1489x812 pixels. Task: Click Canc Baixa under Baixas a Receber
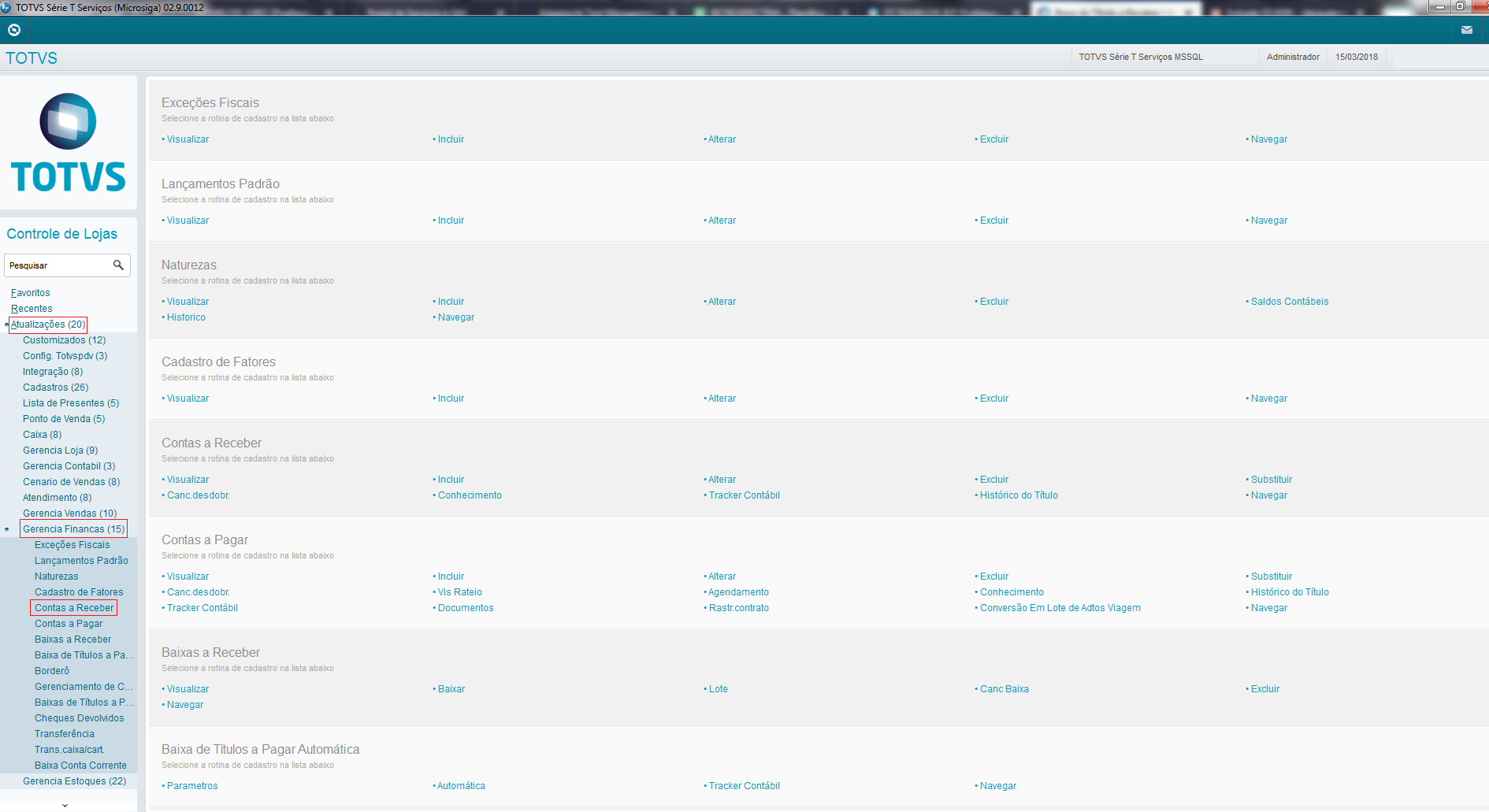point(1004,689)
